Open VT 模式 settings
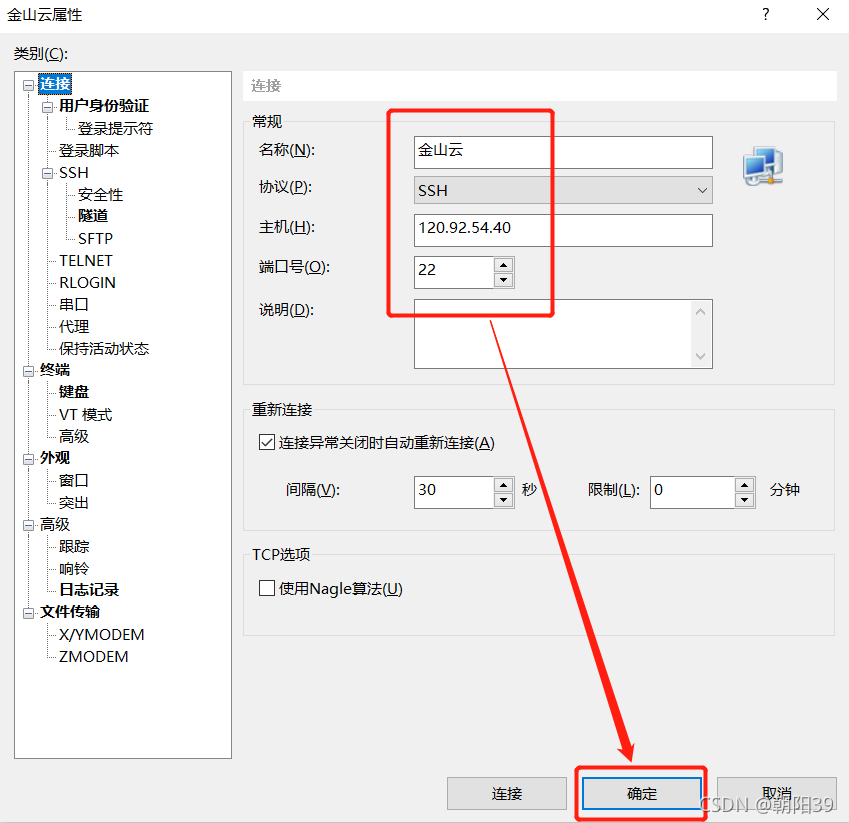The width and height of the screenshot is (849, 823). [x=86, y=414]
